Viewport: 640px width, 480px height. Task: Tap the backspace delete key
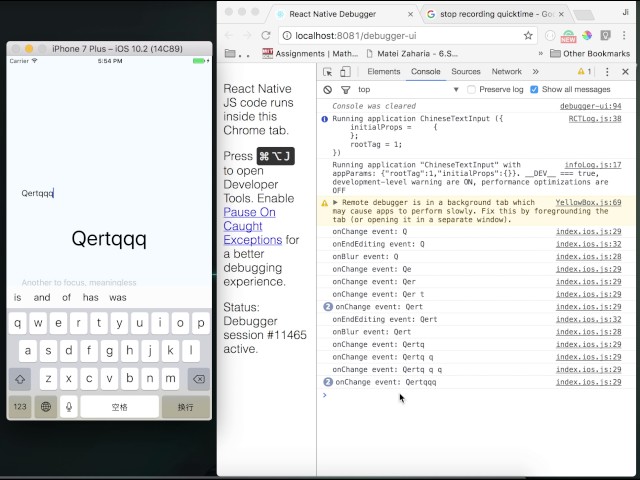point(199,379)
